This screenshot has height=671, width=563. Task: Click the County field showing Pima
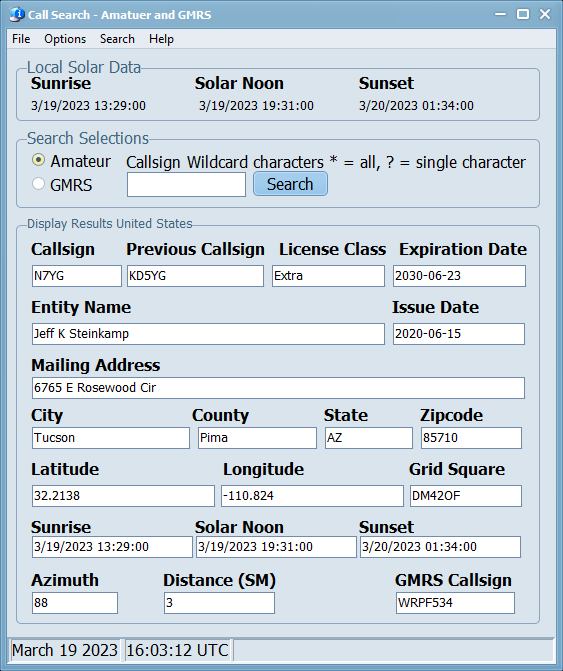pyautogui.click(x=257, y=438)
